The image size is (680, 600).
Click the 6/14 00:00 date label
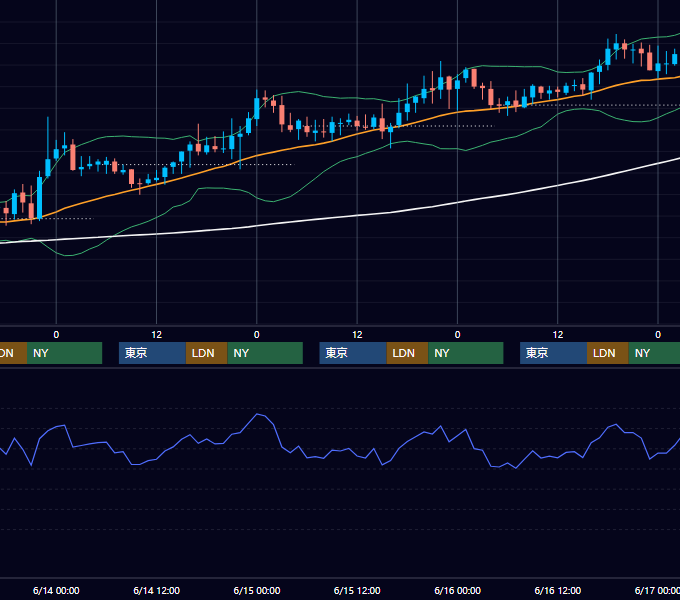56,590
